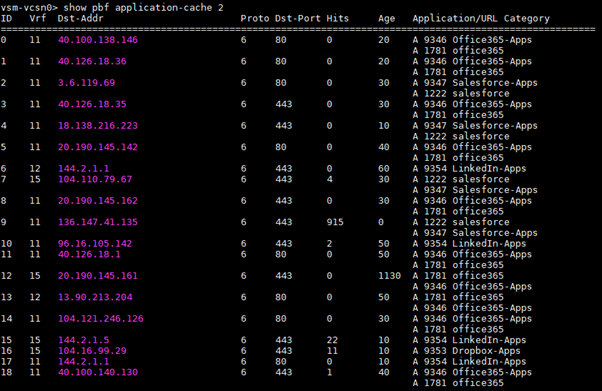Click the IP 18.138.216.223
Viewport: 602px width, 391px height.
tap(98, 126)
